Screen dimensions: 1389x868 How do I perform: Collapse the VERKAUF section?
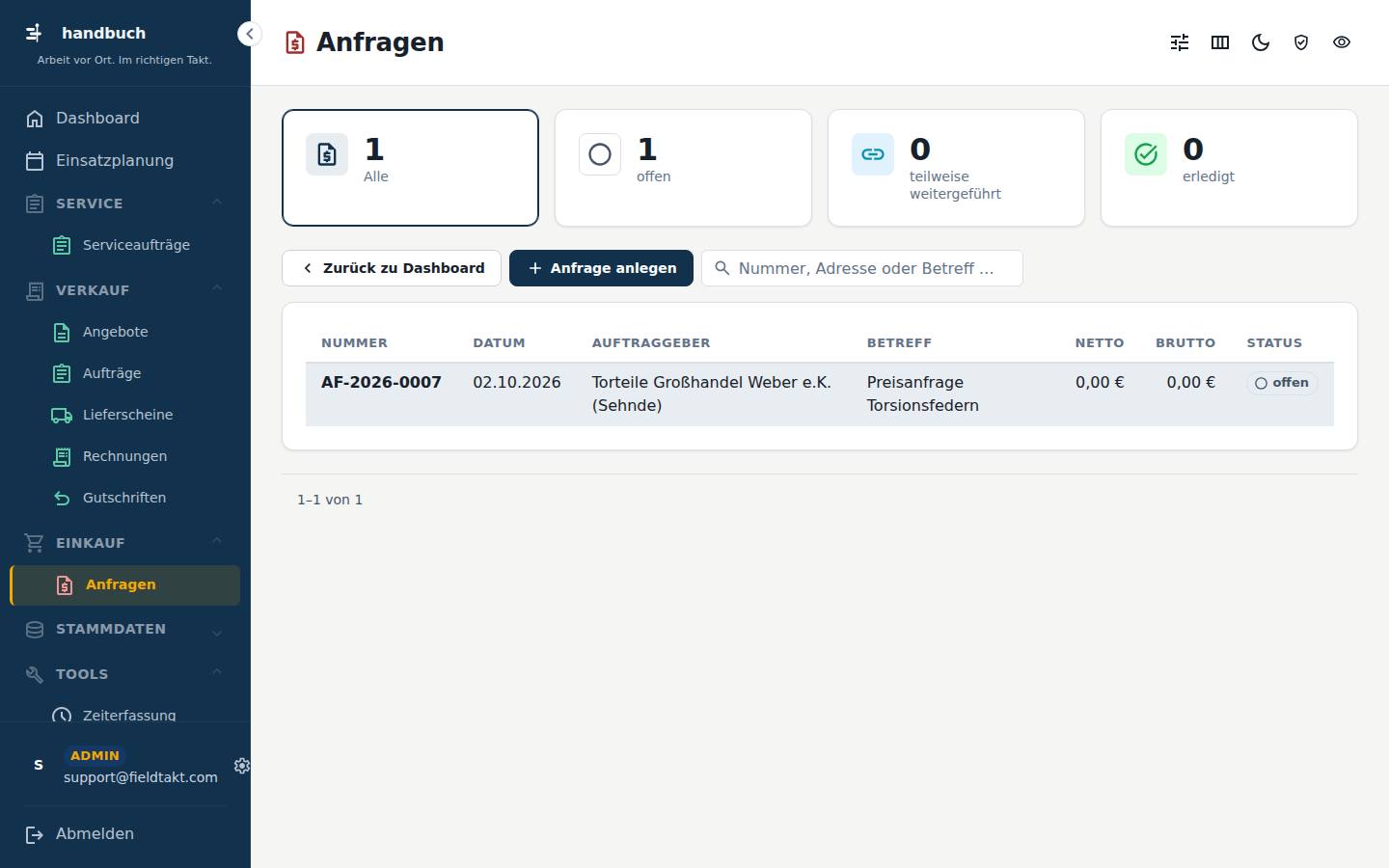tap(125, 290)
